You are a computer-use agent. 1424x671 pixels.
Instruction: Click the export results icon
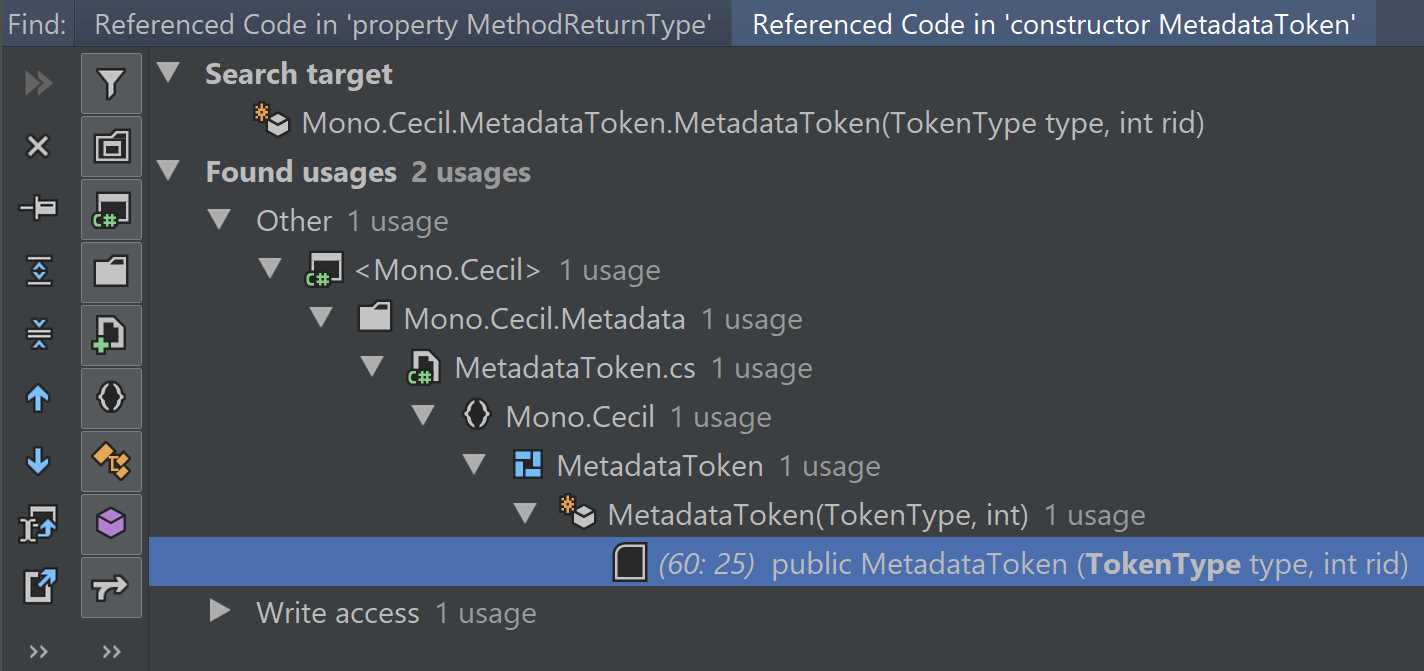click(x=38, y=586)
